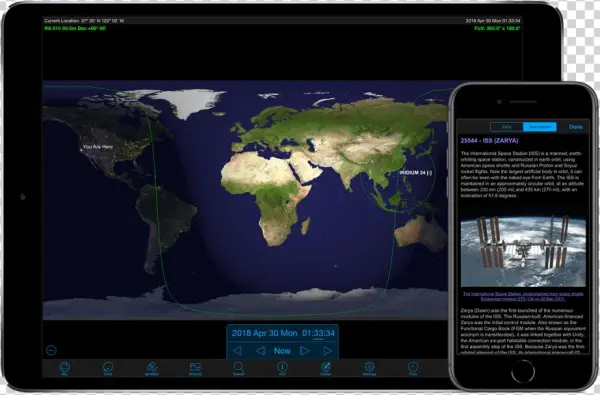Click the FoV readout at top right
Viewport: 600px width, 395px height.
[x=497, y=28]
